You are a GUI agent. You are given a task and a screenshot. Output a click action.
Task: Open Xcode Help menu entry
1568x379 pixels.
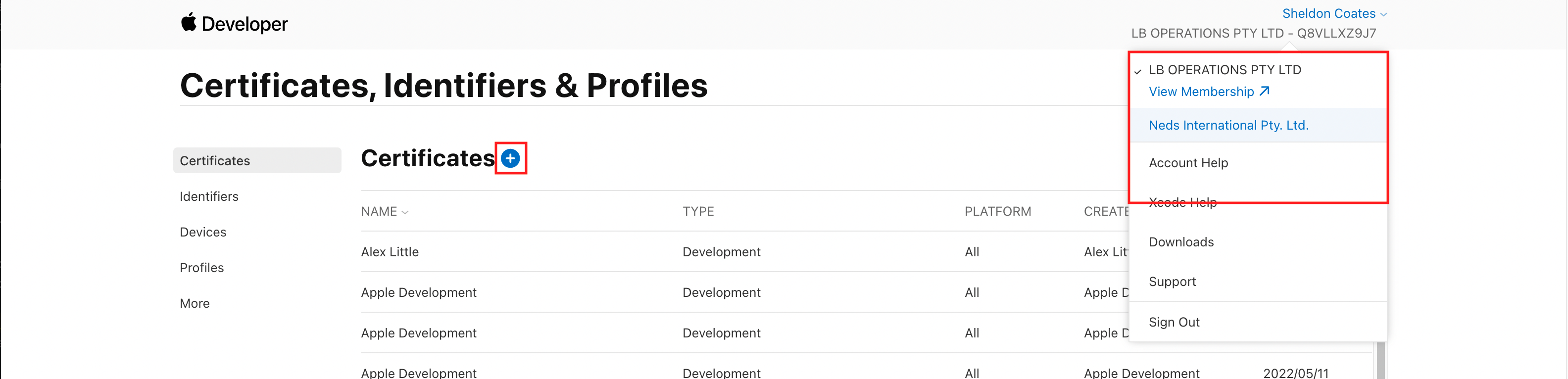1183,202
